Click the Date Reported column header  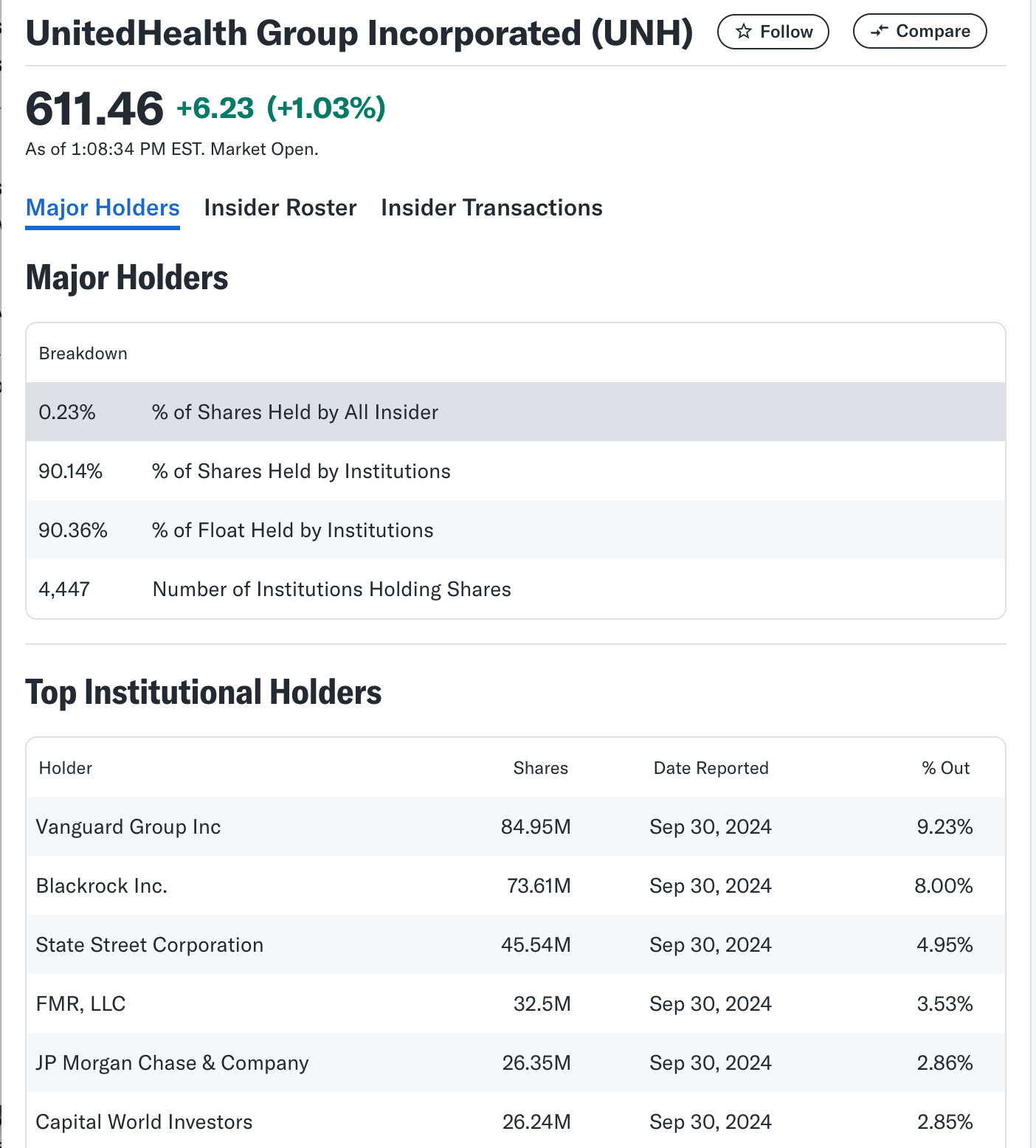[x=711, y=768]
